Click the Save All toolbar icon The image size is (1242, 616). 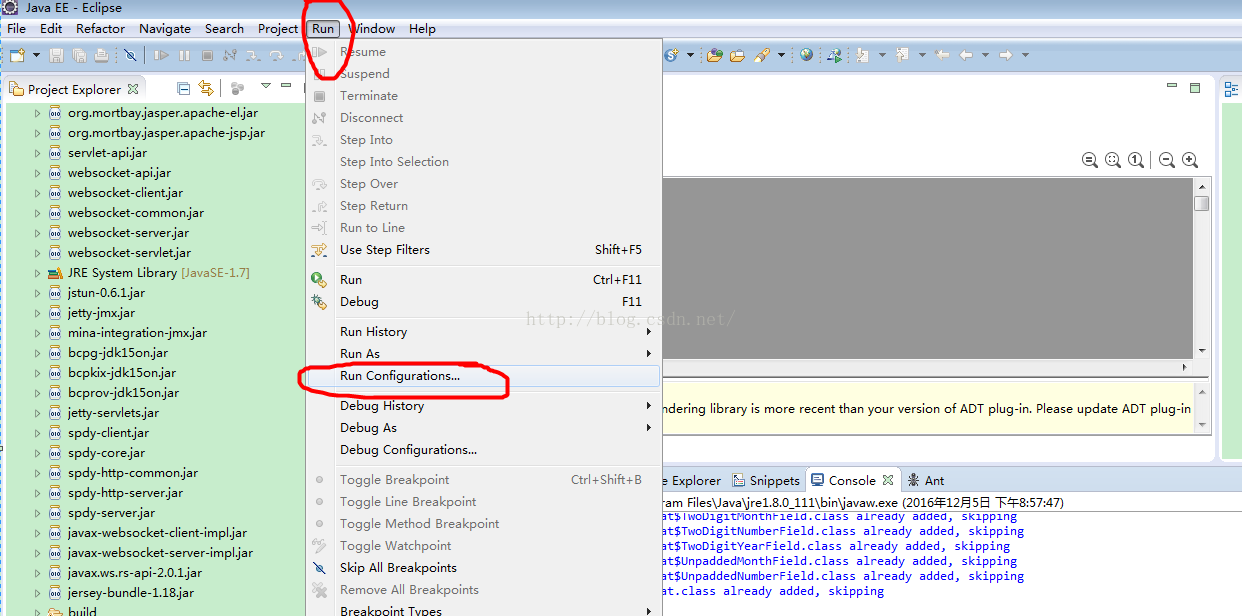coord(78,55)
